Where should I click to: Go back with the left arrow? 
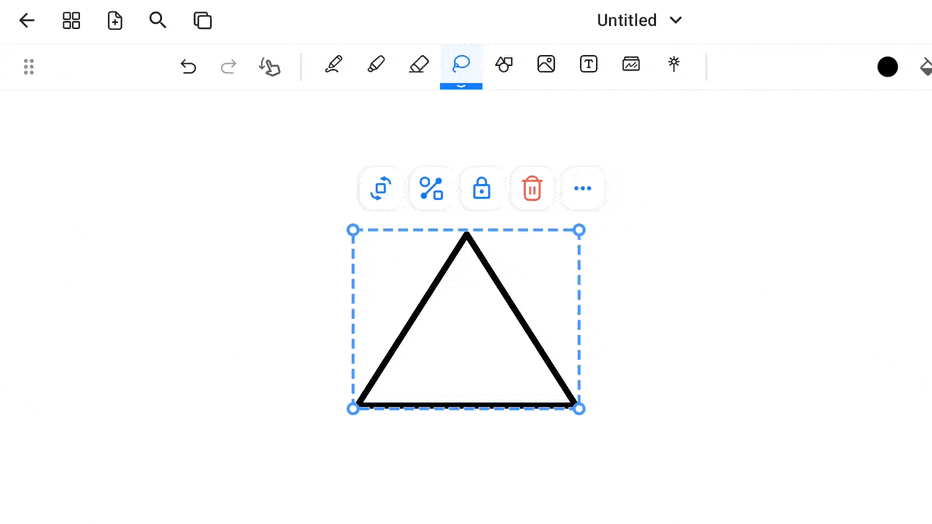click(x=27, y=21)
